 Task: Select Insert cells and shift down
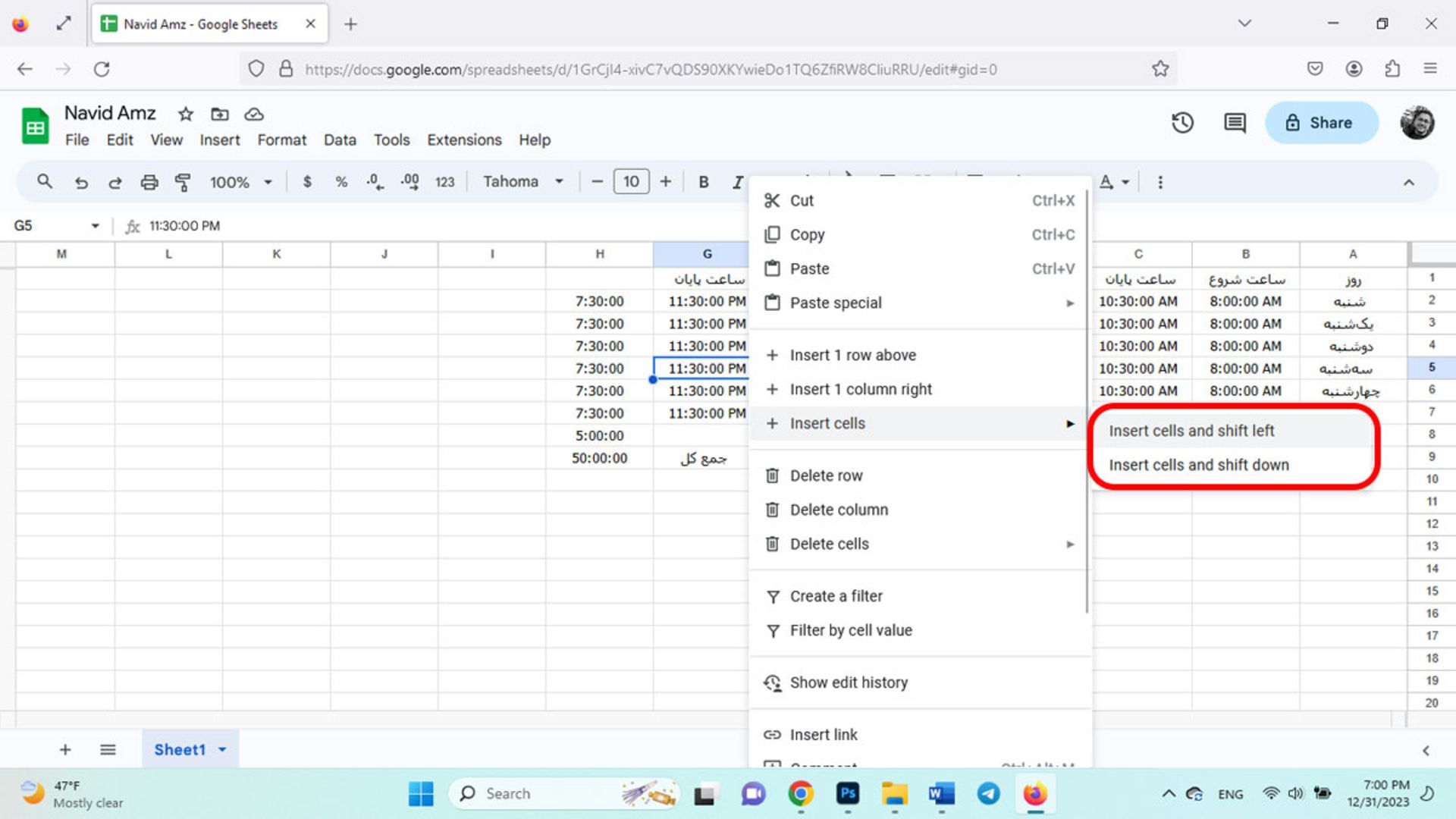[x=1200, y=465]
